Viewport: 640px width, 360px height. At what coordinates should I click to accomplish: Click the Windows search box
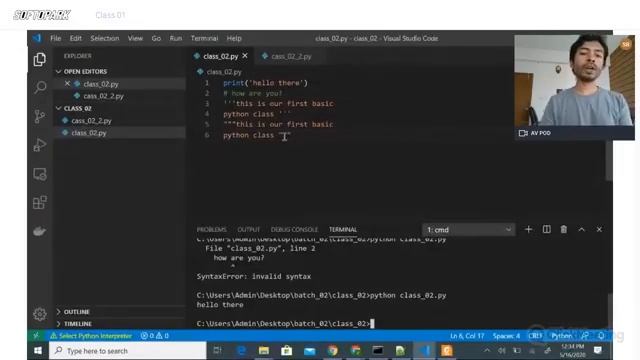[x=128, y=351]
